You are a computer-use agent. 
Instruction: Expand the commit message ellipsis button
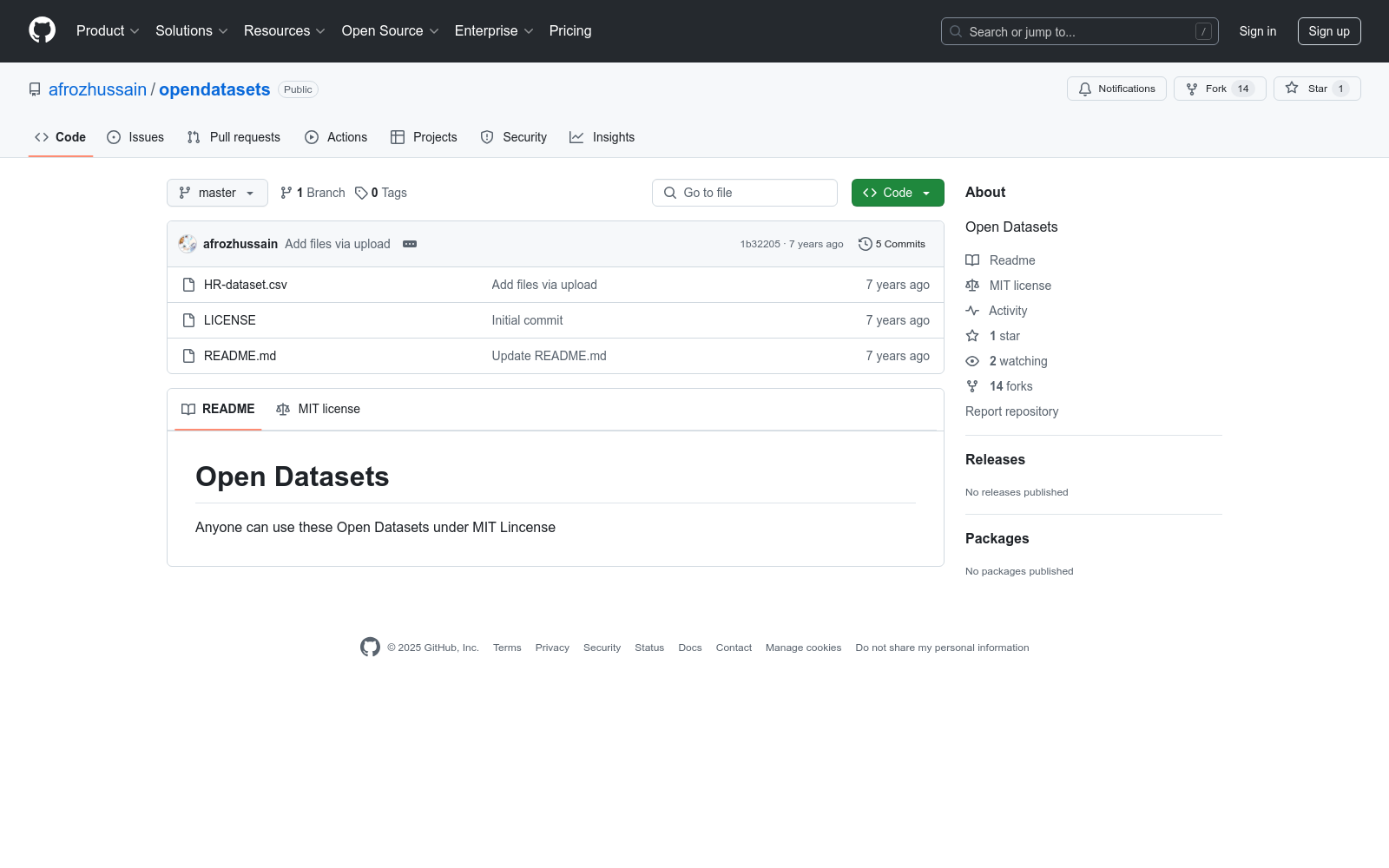pos(410,244)
